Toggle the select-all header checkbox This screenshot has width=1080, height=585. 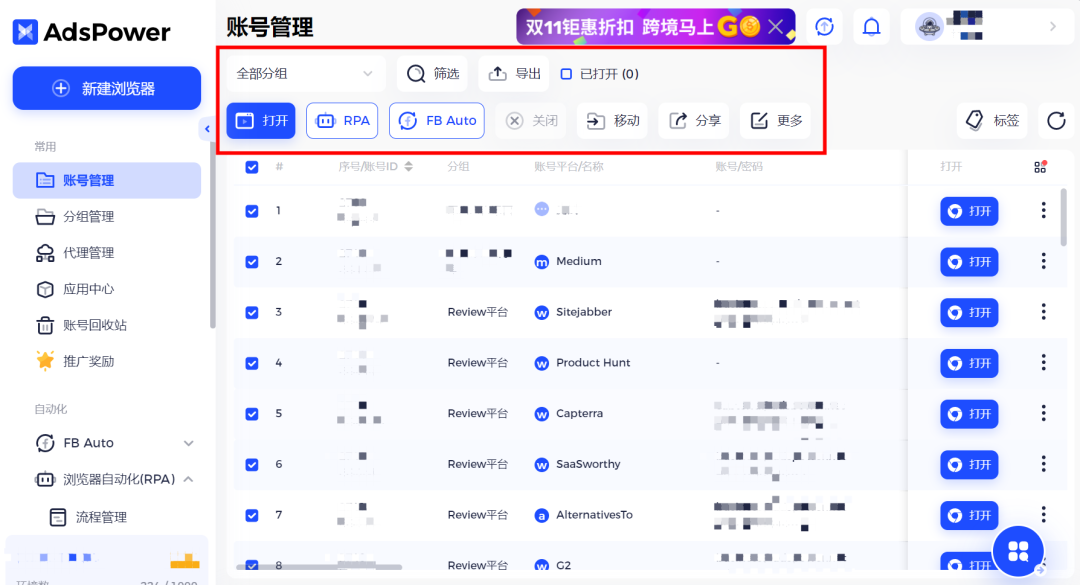click(x=252, y=167)
